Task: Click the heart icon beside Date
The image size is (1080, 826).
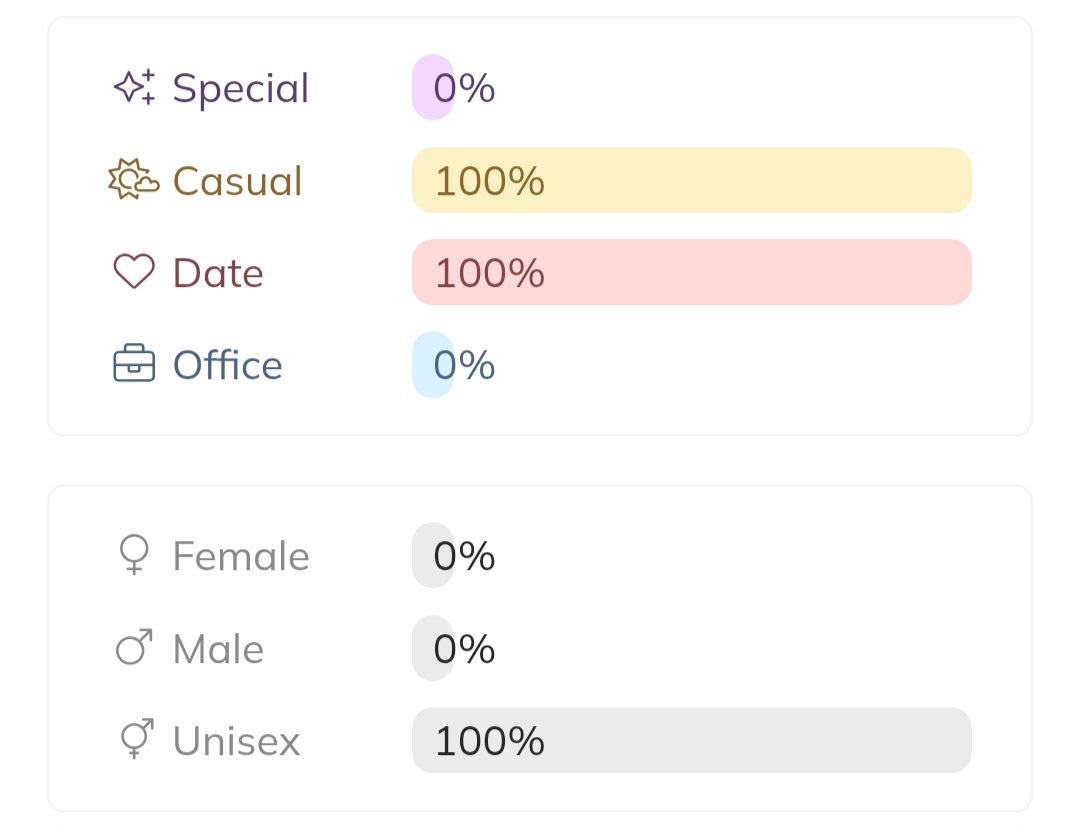Action: [134, 272]
